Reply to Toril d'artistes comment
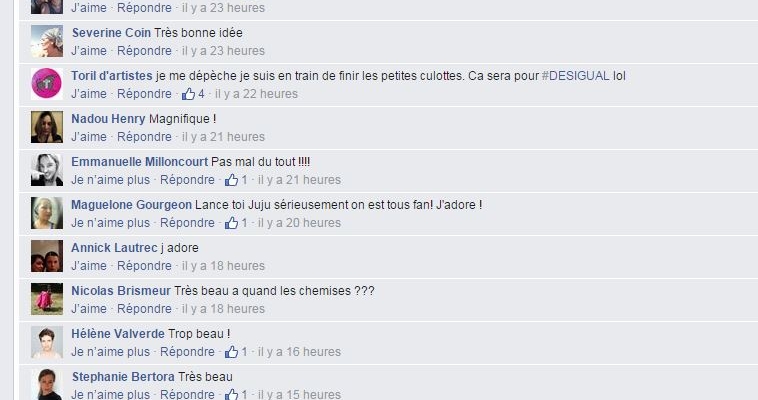758x400 pixels. [144, 94]
